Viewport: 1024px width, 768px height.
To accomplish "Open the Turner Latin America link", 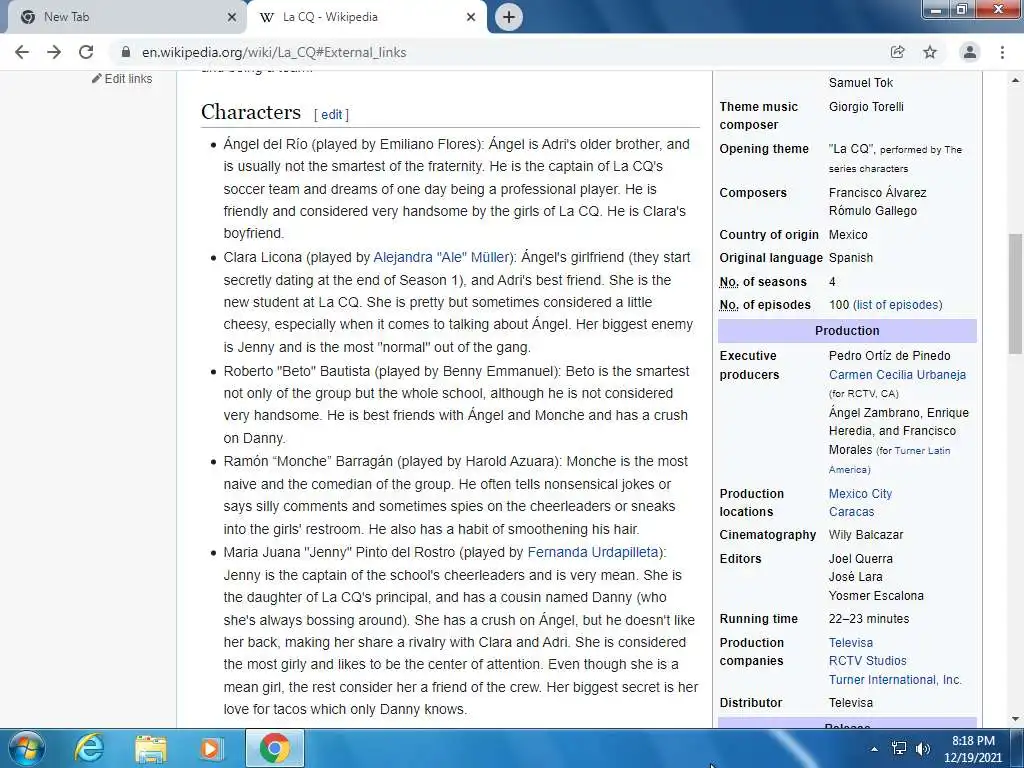I will point(889,460).
